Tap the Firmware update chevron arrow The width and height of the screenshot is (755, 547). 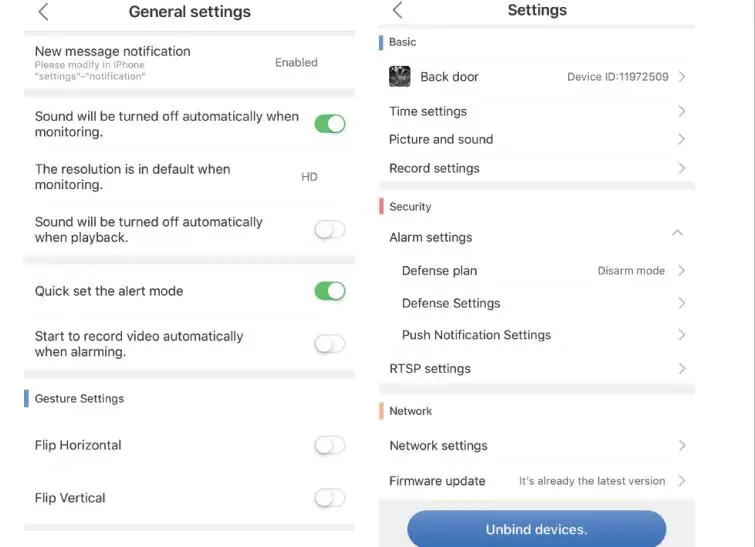coord(682,481)
